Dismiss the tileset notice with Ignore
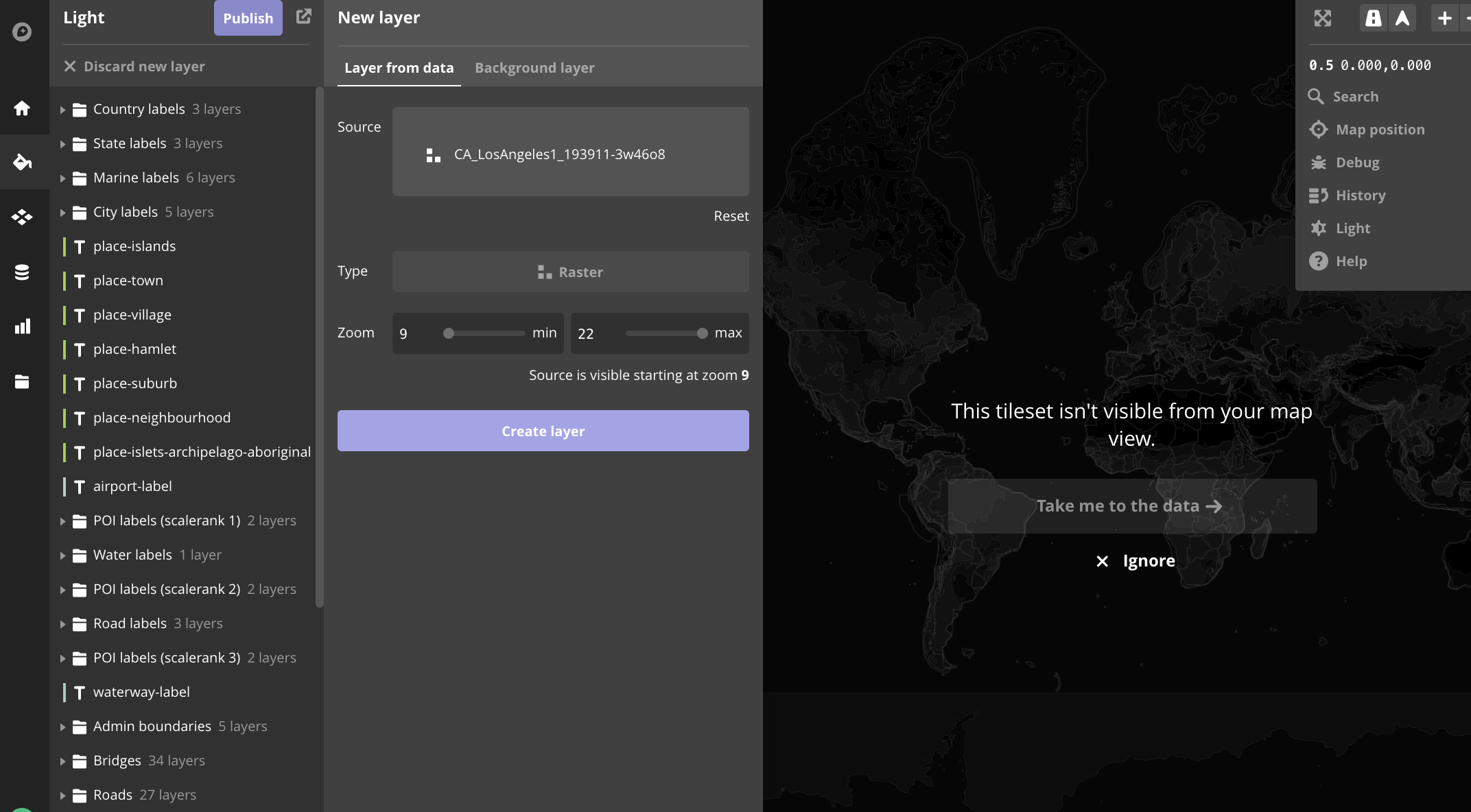The width and height of the screenshot is (1471, 812). pos(1135,561)
